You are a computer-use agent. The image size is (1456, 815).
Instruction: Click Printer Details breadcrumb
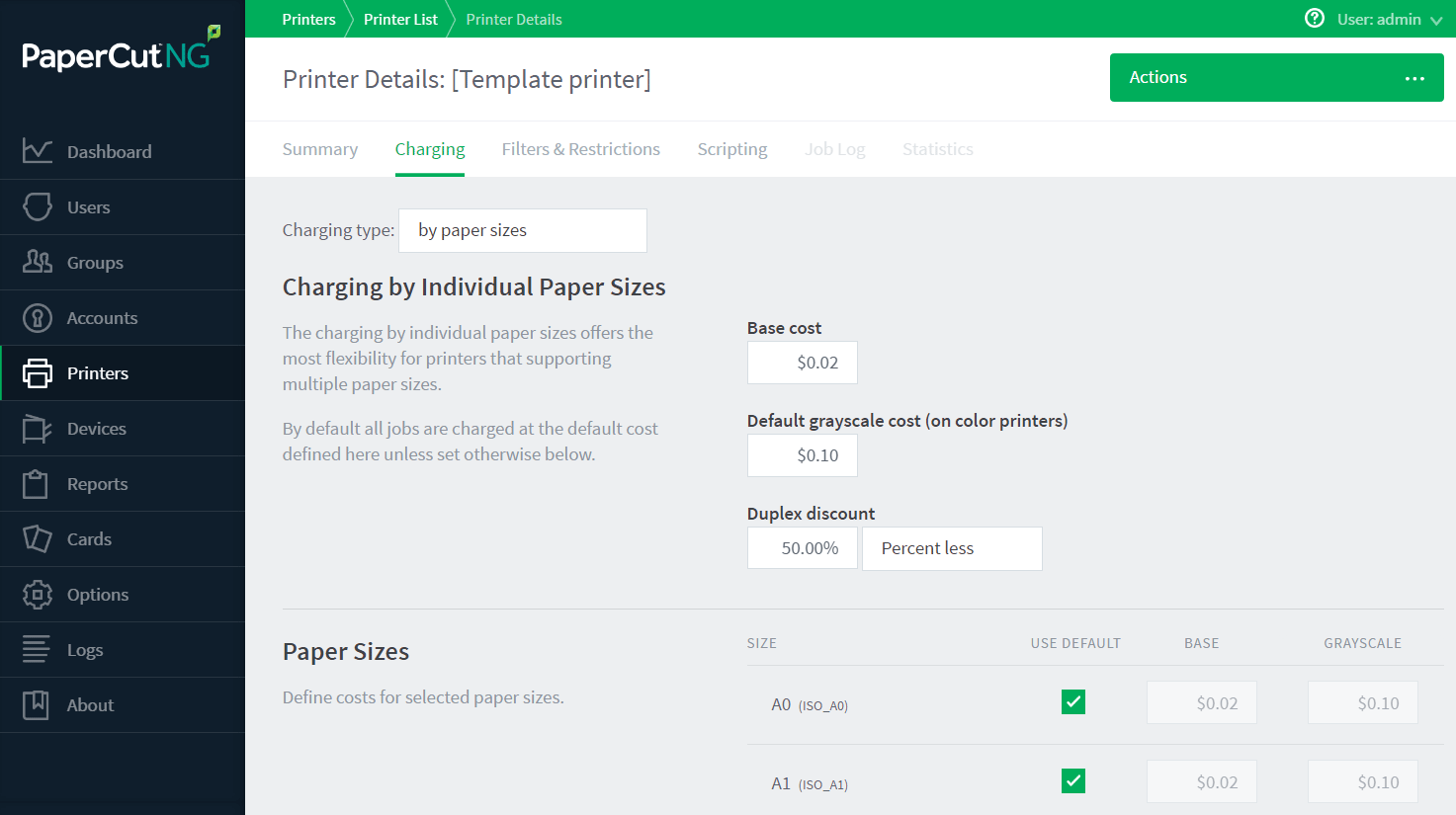coord(514,19)
